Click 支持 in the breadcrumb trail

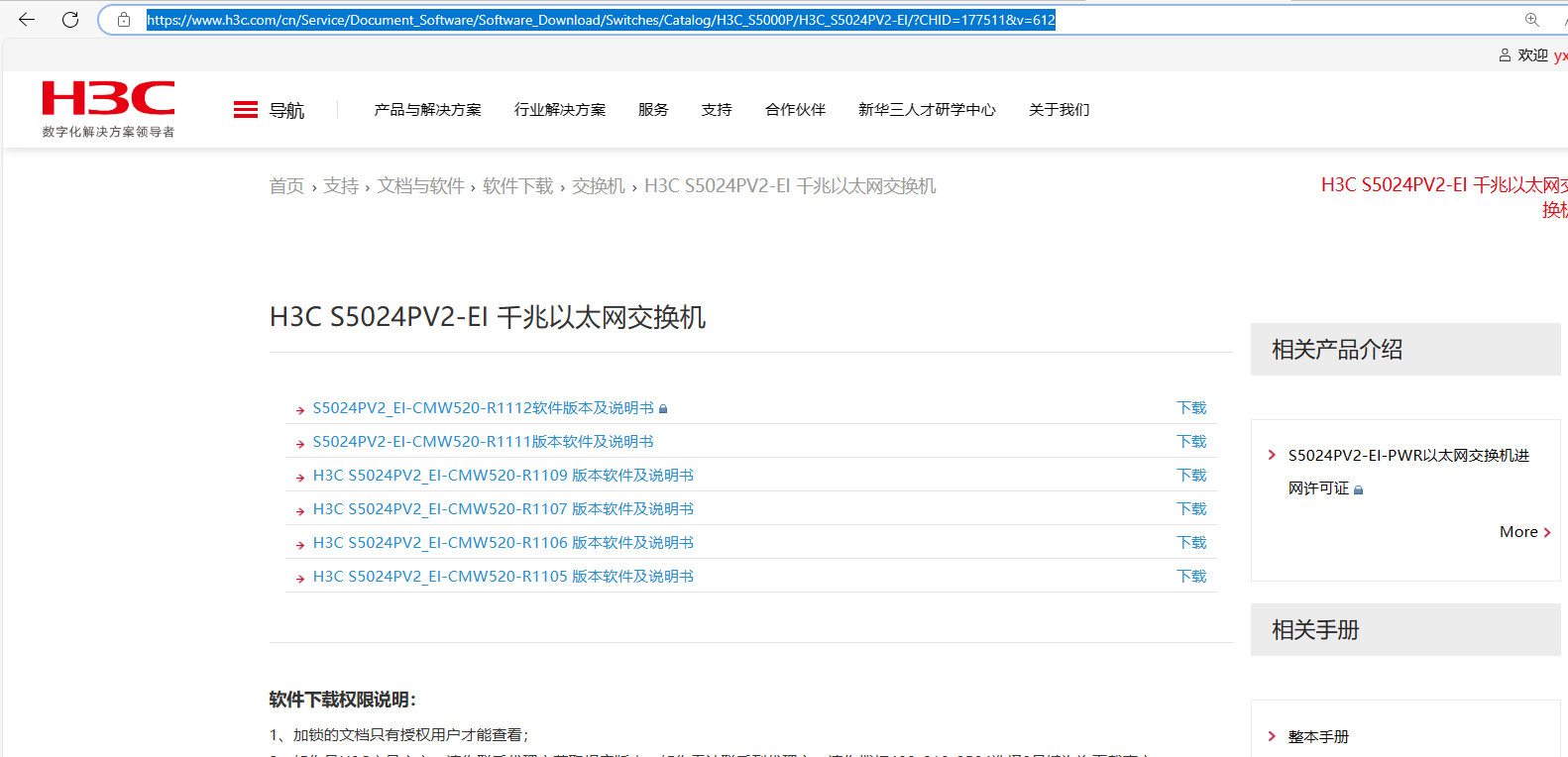[341, 186]
